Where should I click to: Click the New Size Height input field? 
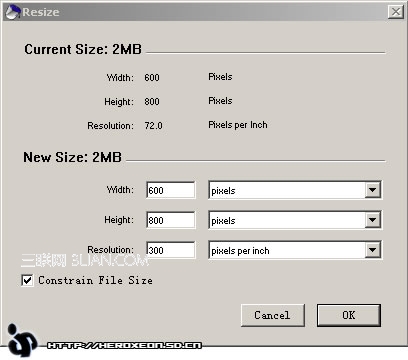coord(171,220)
